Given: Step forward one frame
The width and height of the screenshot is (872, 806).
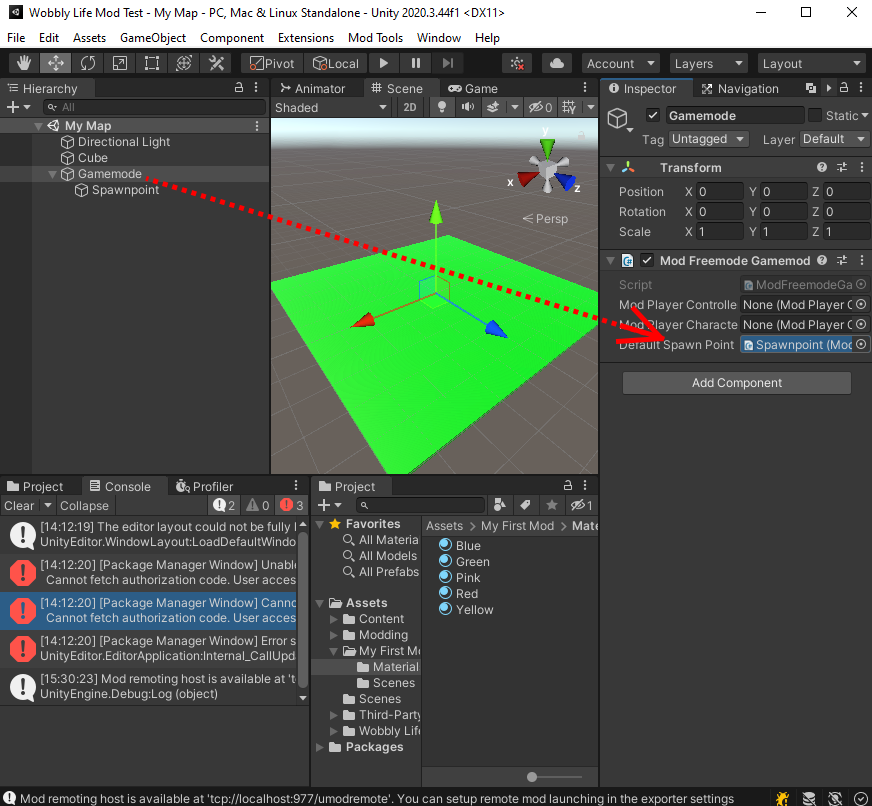Looking at the screenshot, I should tap(448, 63).
